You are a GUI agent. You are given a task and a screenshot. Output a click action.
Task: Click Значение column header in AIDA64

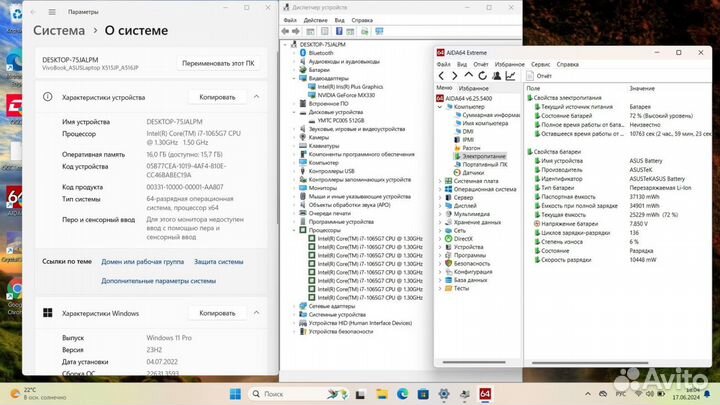pos(642,88)
